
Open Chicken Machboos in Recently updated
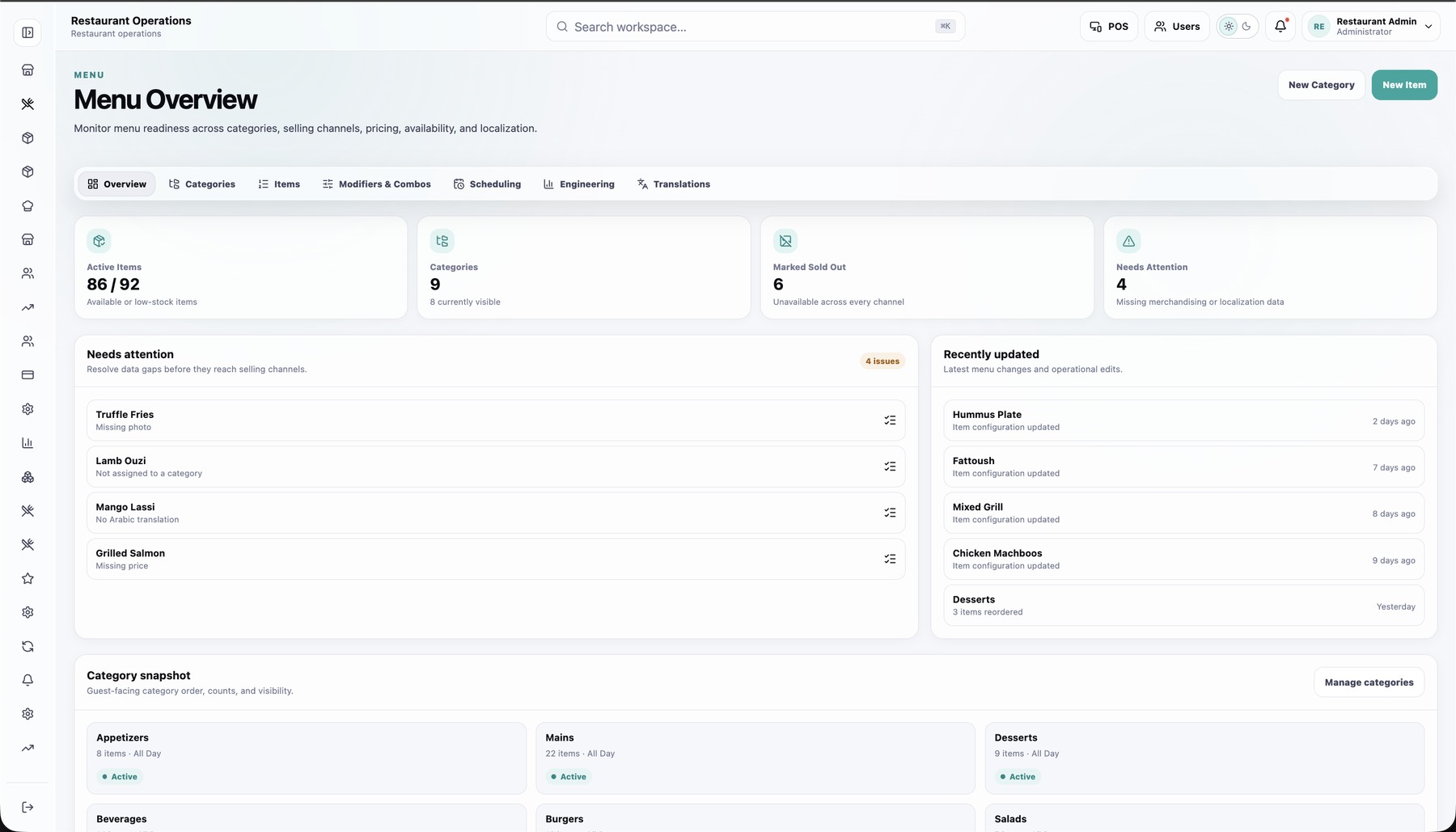pyautogui.click(x=1183, y=559)
